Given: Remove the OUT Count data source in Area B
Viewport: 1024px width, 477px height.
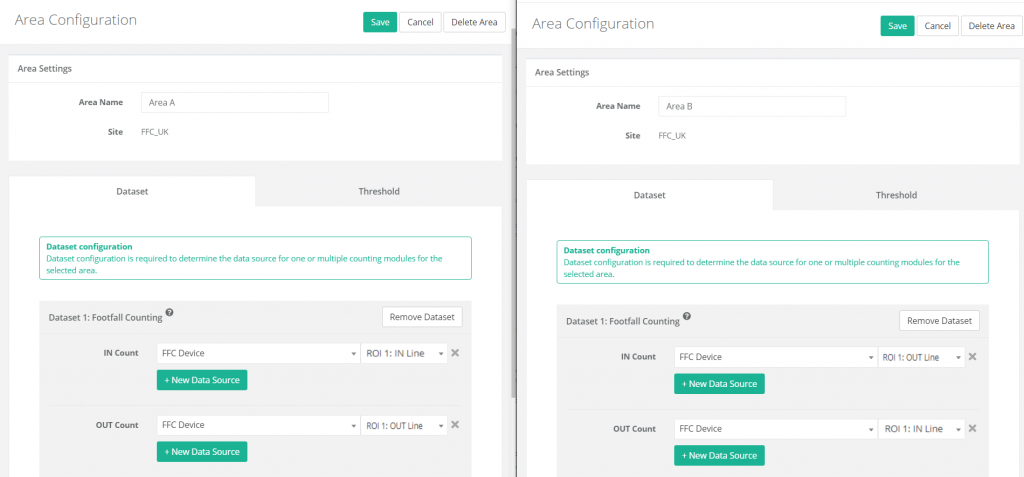Looking at the screenshot, I should click(x=971, y=429).
